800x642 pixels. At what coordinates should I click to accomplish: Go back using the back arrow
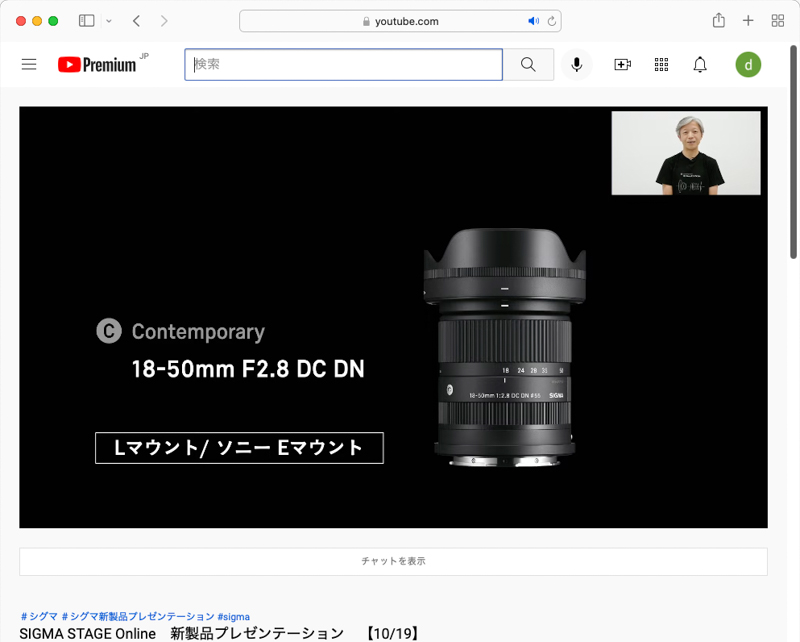tap(135, 20)
